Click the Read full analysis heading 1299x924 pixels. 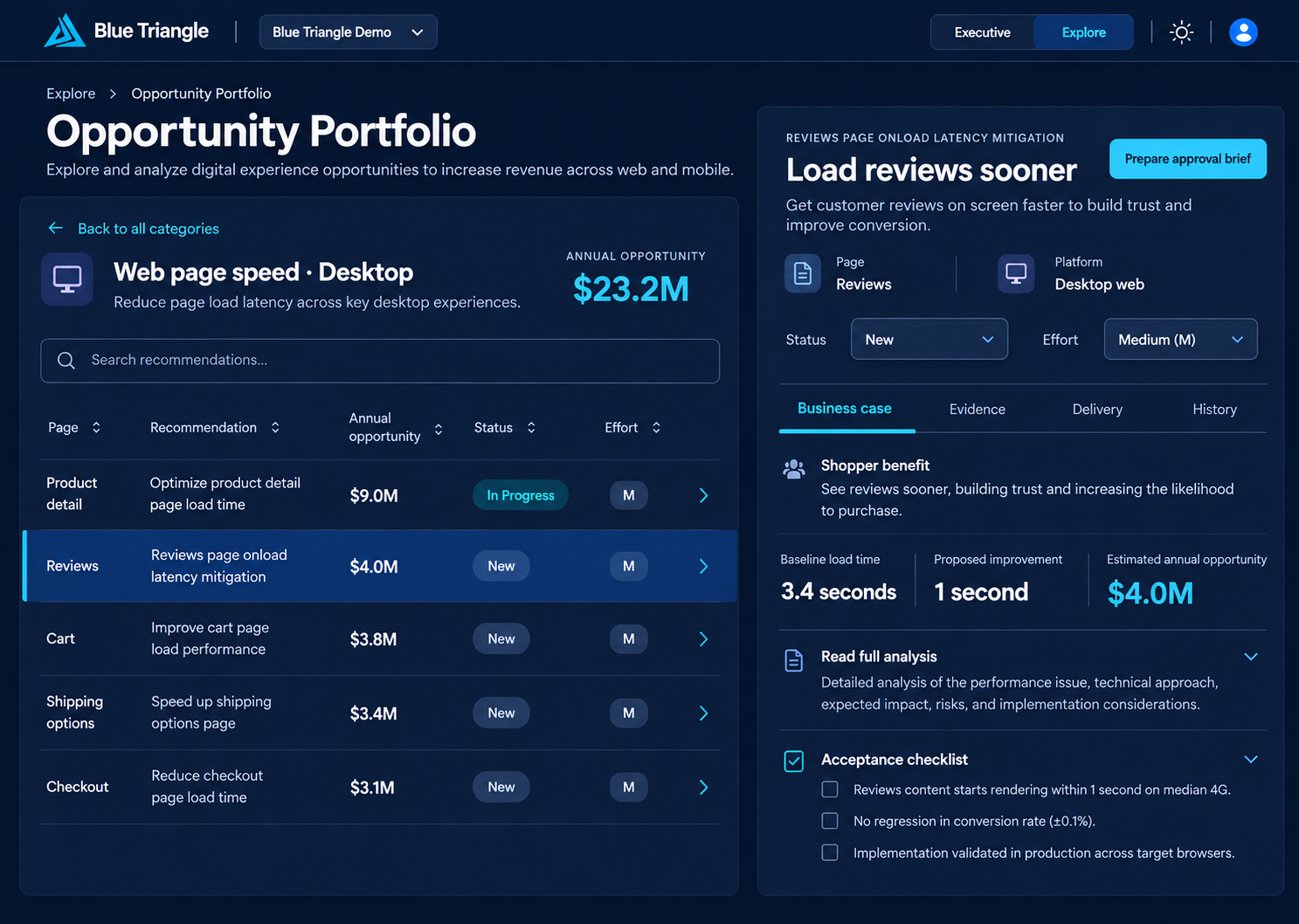pos(879,657)
